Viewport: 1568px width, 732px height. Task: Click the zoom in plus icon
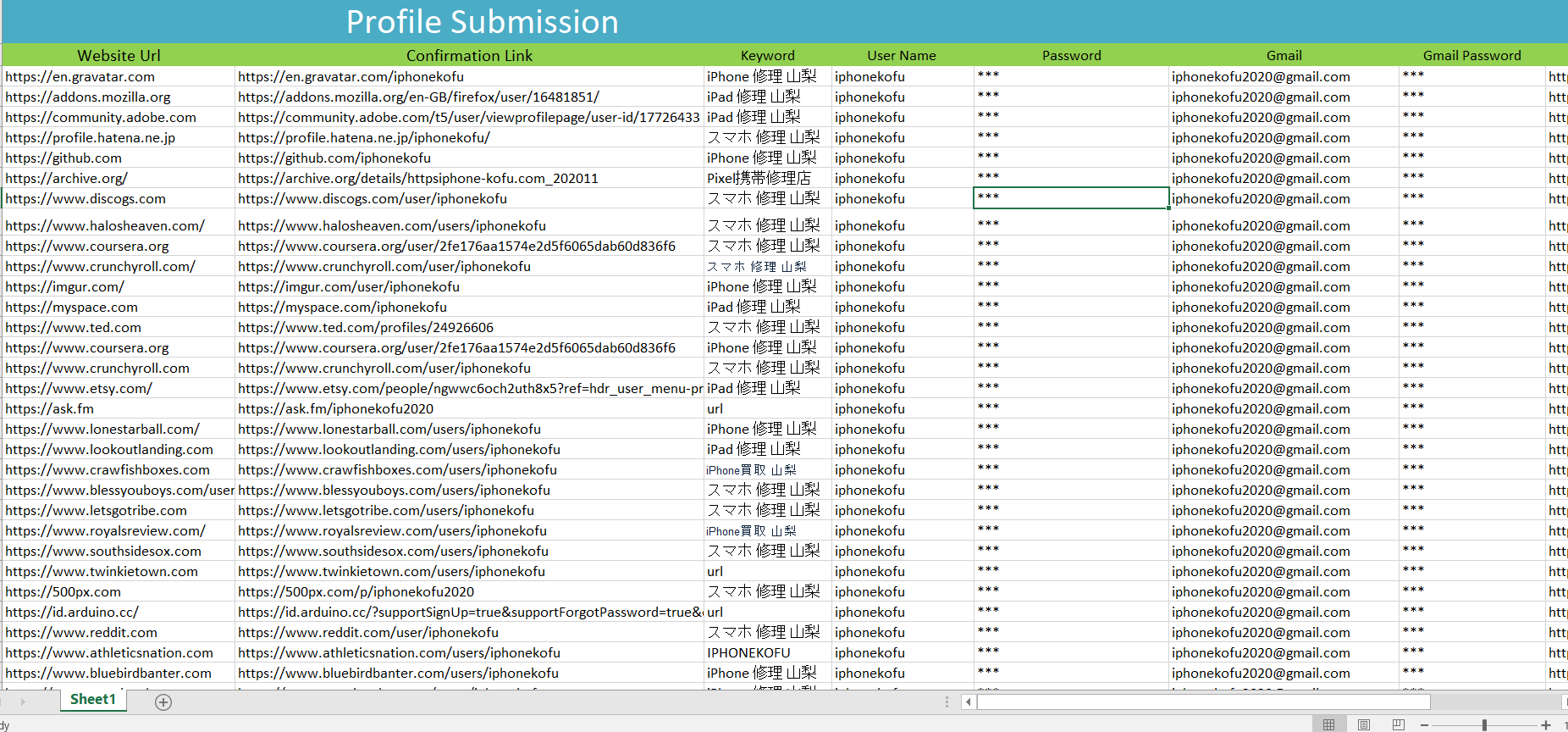[1545, 725]
